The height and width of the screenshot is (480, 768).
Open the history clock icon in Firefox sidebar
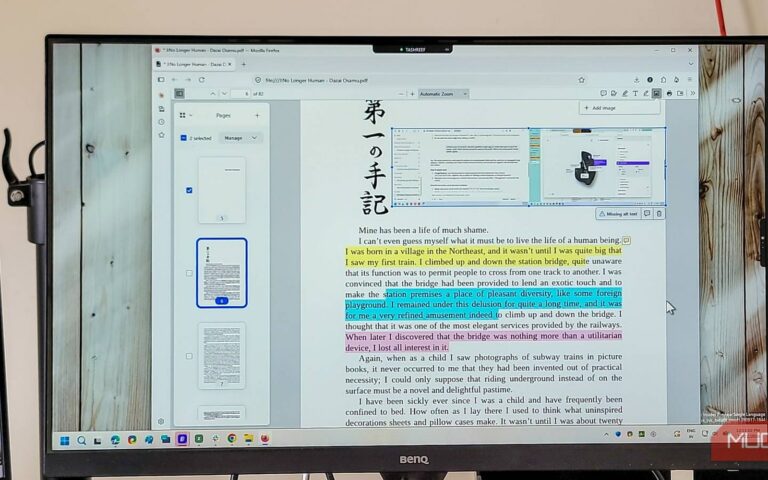pos(162,121)
